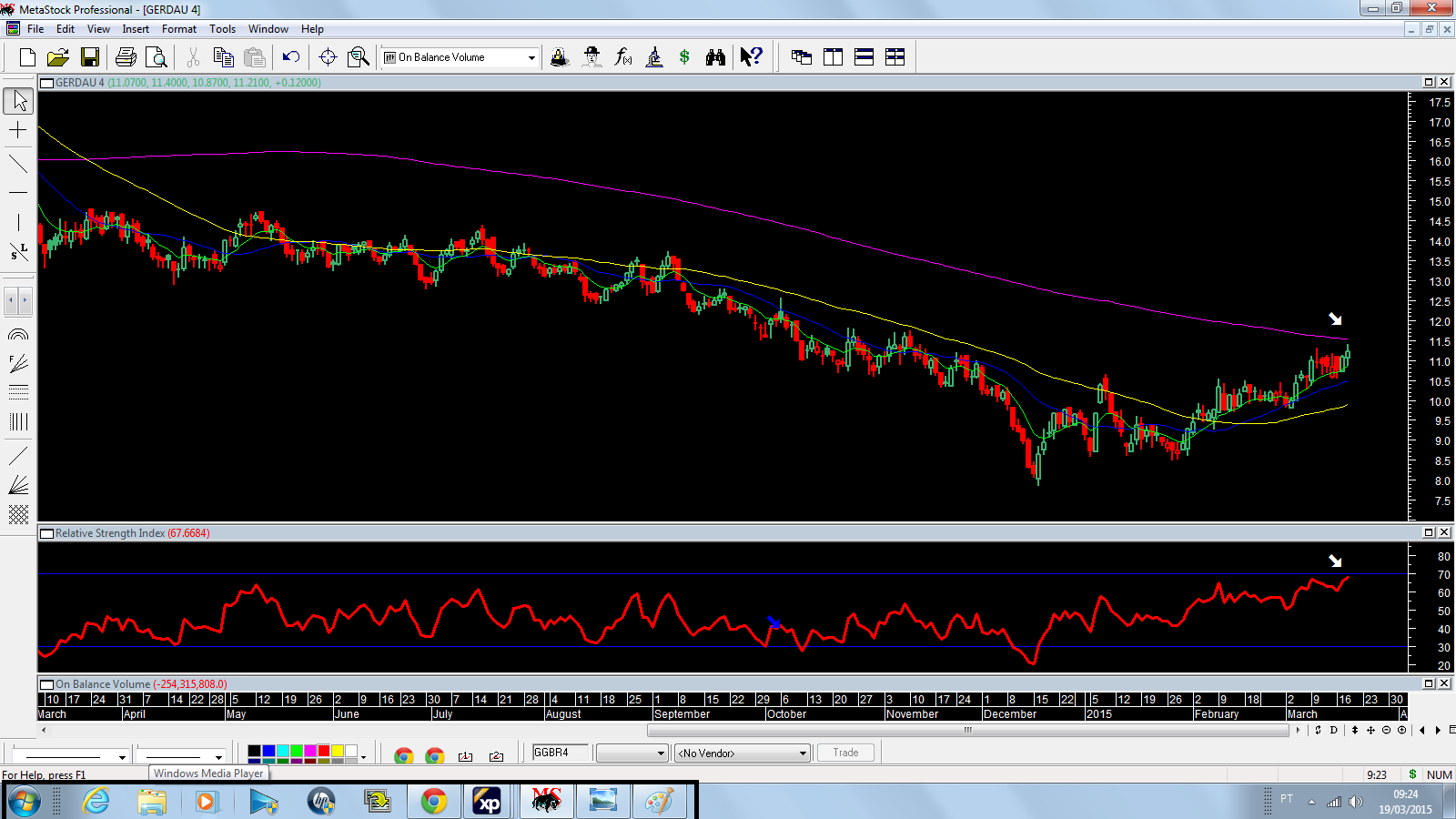This screenshot has height=819, width=1456.
Task: Select the crosshair Choose Security icon
Action: click(x=328, y=57)
